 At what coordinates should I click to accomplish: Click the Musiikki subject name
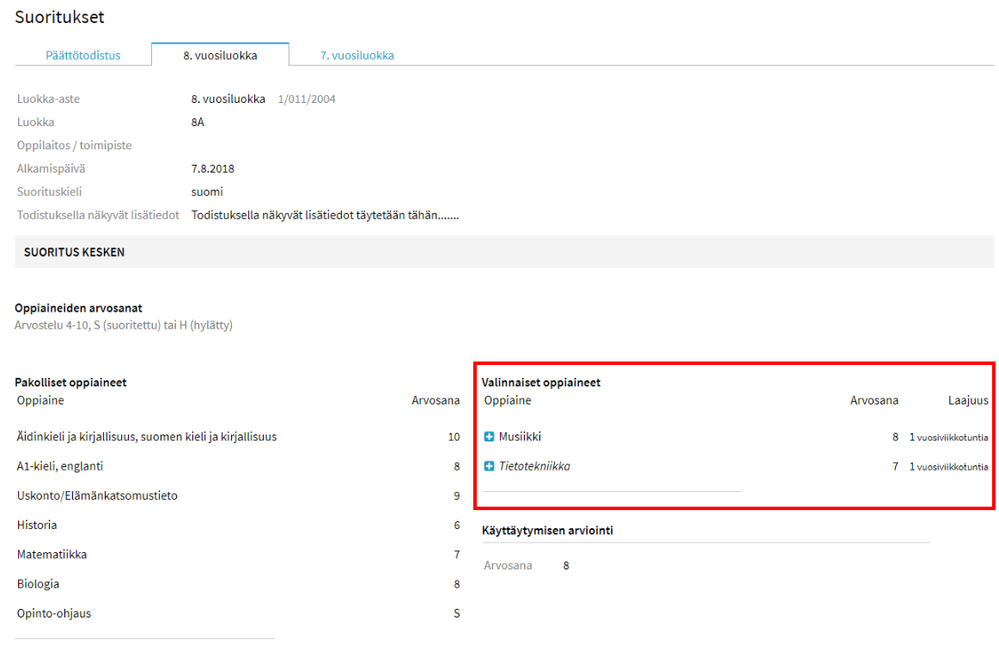[x=520, y=437]
